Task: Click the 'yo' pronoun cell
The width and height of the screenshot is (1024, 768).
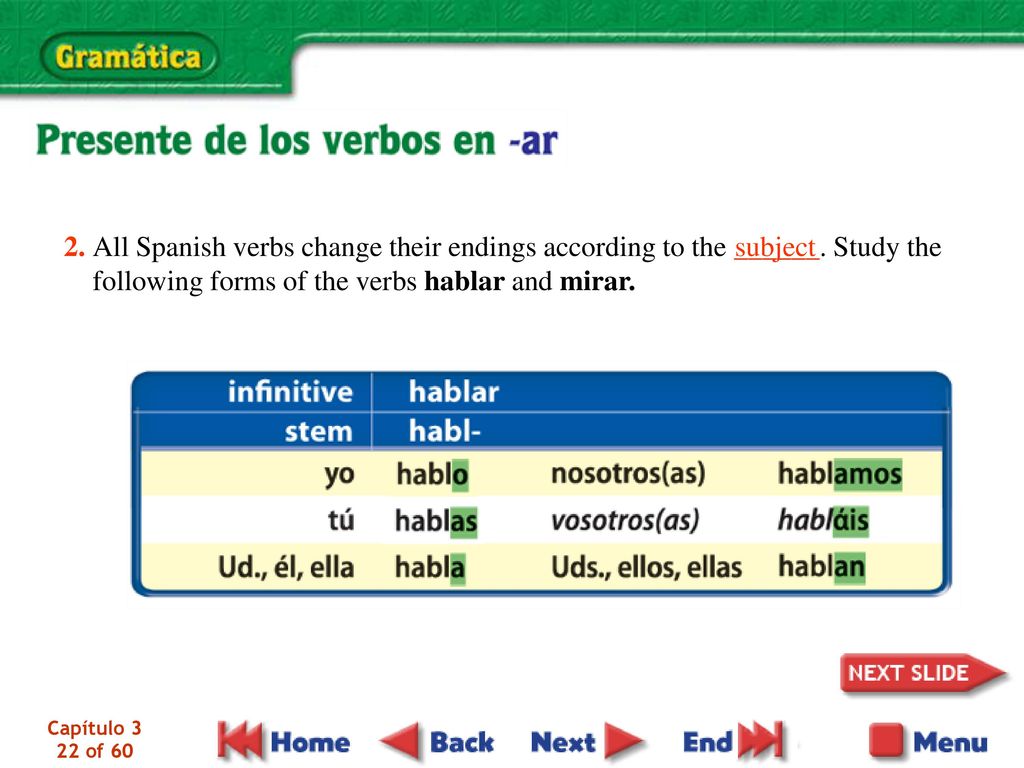Action: (340, 475)
